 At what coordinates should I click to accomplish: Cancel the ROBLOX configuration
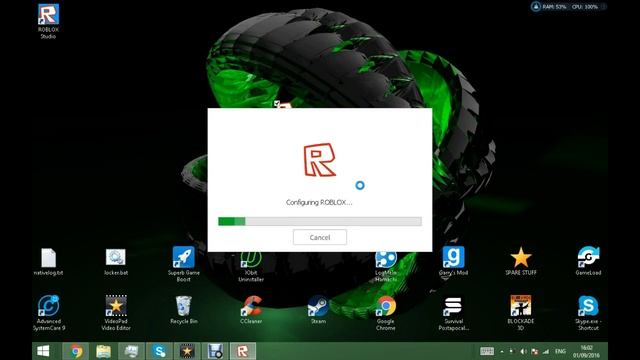[320, 237]
